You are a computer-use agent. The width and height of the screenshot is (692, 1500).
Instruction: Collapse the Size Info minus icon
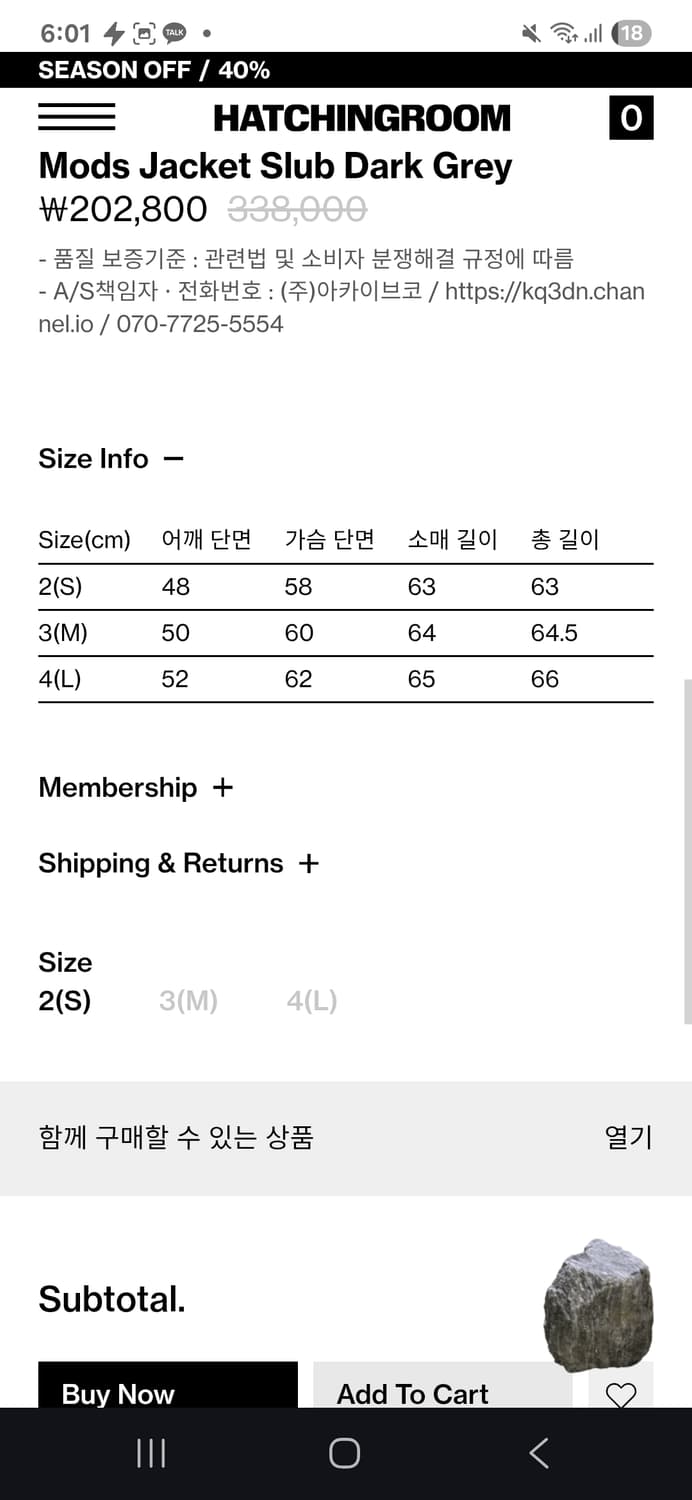(173, 459)
